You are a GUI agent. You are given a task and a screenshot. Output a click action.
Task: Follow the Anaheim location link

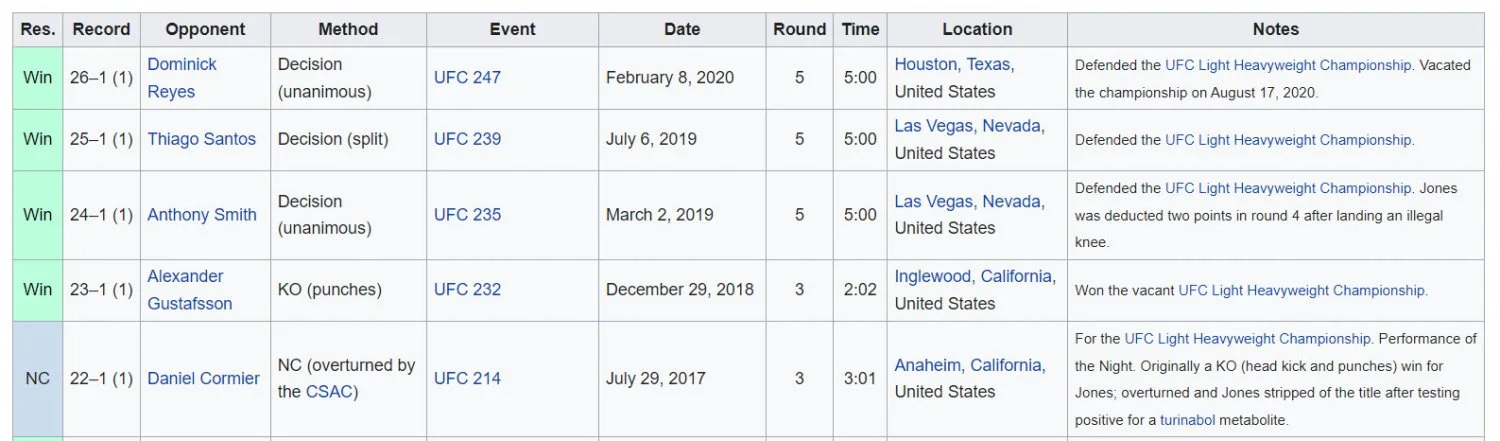coord(928,365)
